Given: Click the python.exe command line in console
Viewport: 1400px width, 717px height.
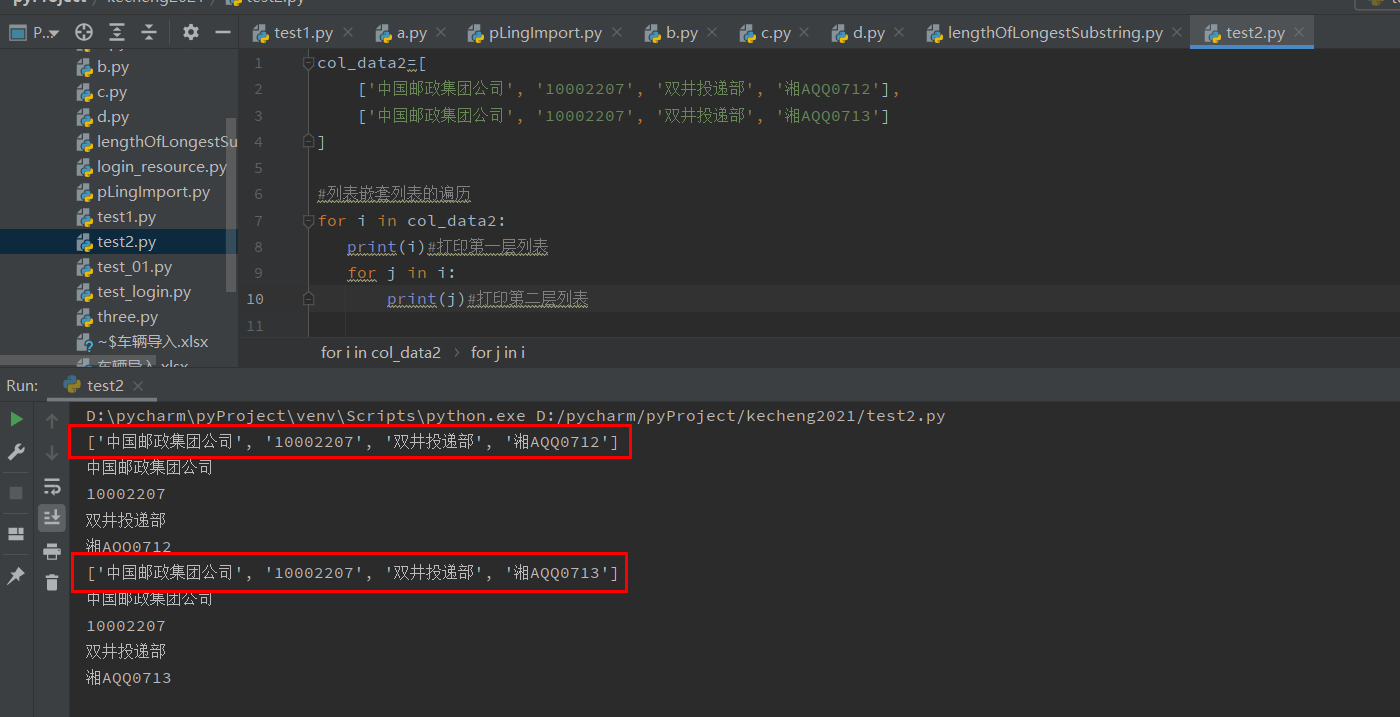Looking at the screenshot, I should click(x=516, y=416).
